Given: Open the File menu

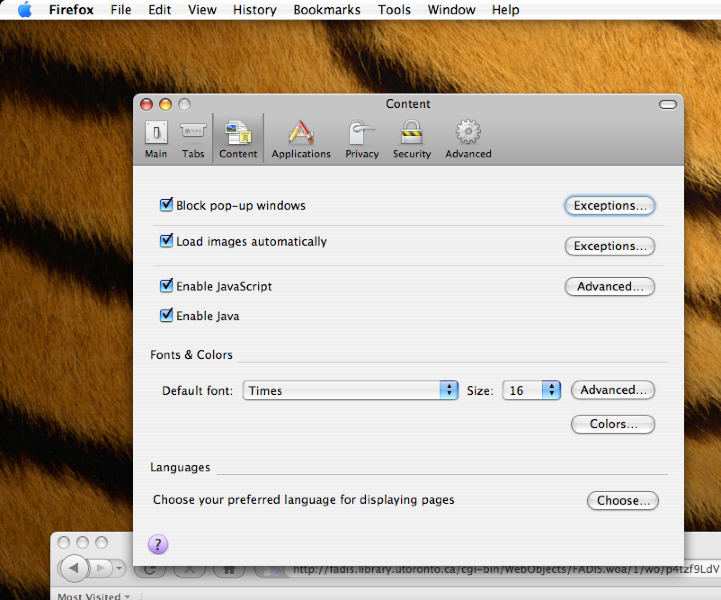Looking at the screenshot, I should coord(121,10).
